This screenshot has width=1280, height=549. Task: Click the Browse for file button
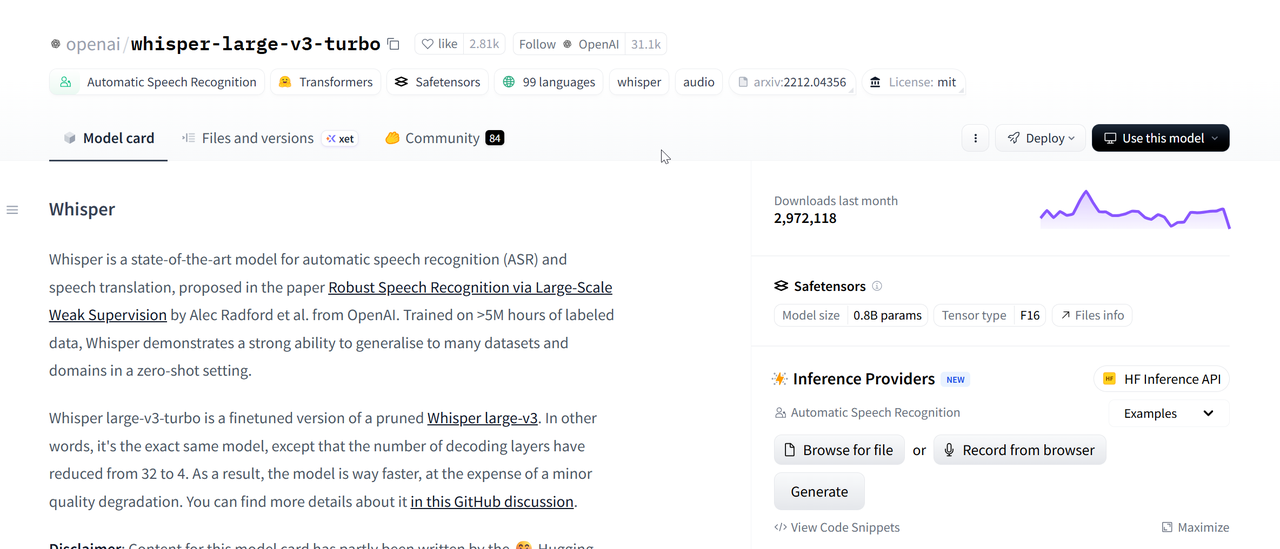(x=839, y=450)
